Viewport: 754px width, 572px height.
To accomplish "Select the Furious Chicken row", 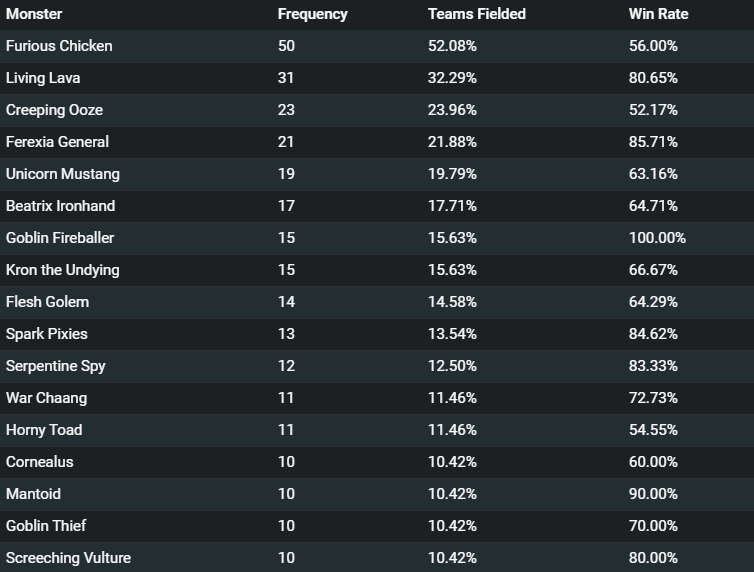I will coord(377,46).
